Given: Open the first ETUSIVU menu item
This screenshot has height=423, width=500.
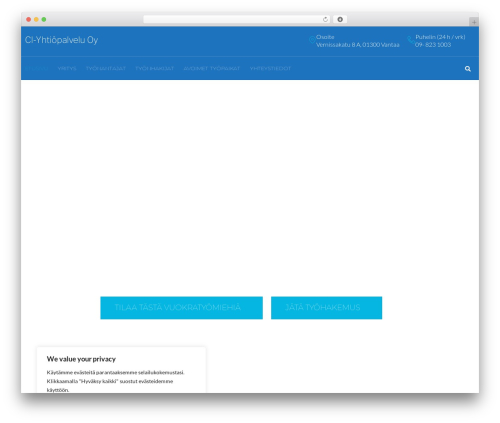Looking at the screenshot, I should tap(37, 68).
